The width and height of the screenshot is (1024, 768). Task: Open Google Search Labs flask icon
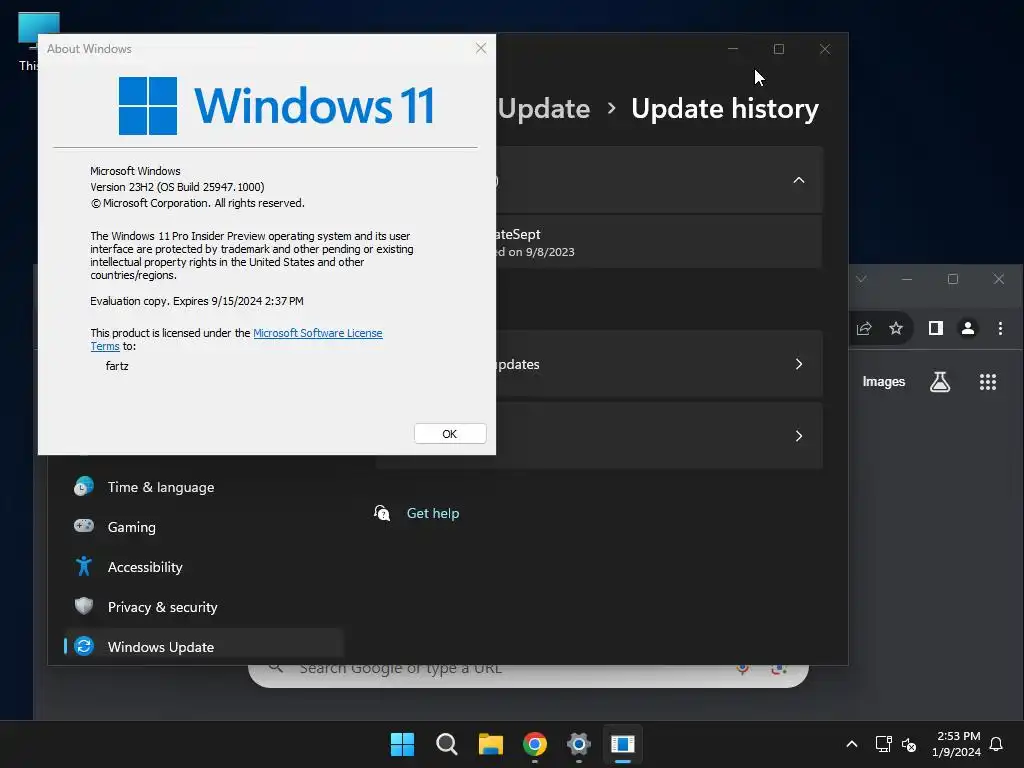[940, 382]
